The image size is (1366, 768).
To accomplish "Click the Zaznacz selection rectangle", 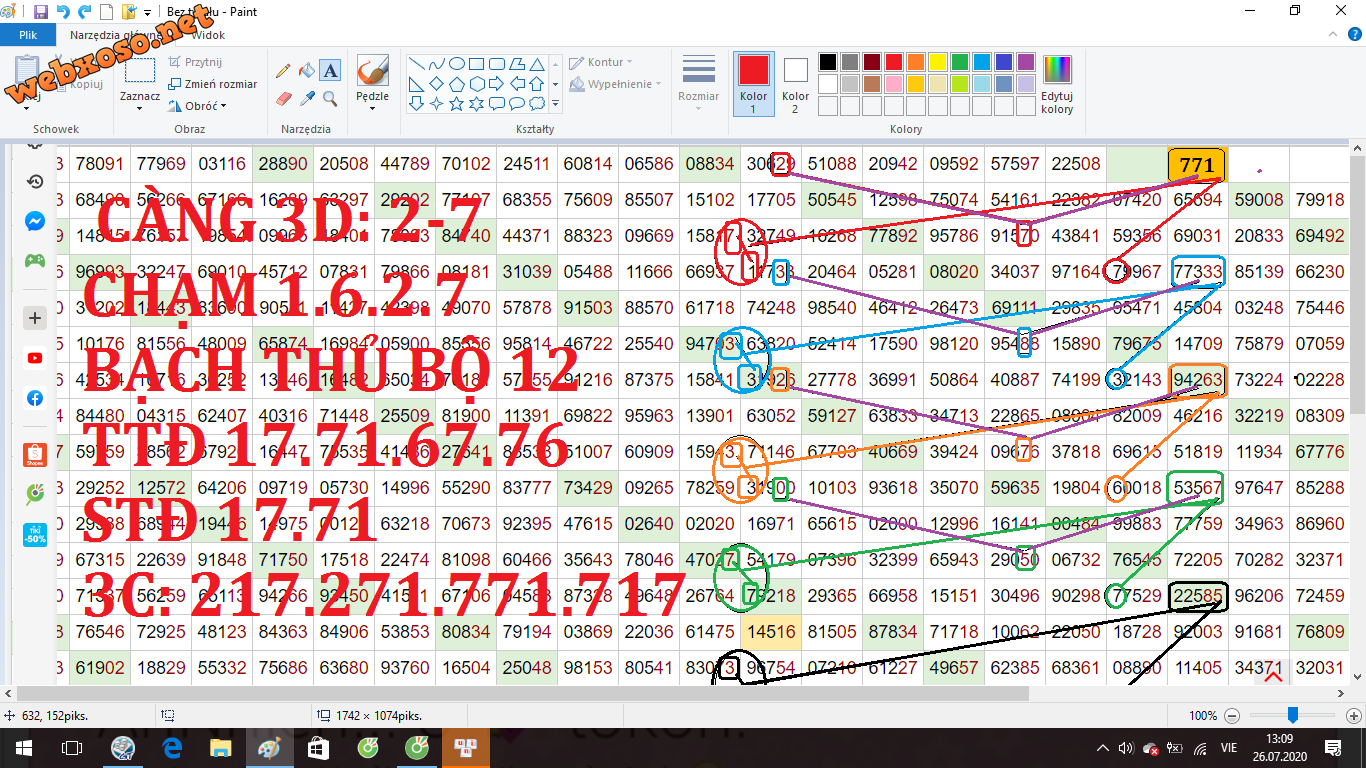I will pyautogui.click(x=140, y=70).
